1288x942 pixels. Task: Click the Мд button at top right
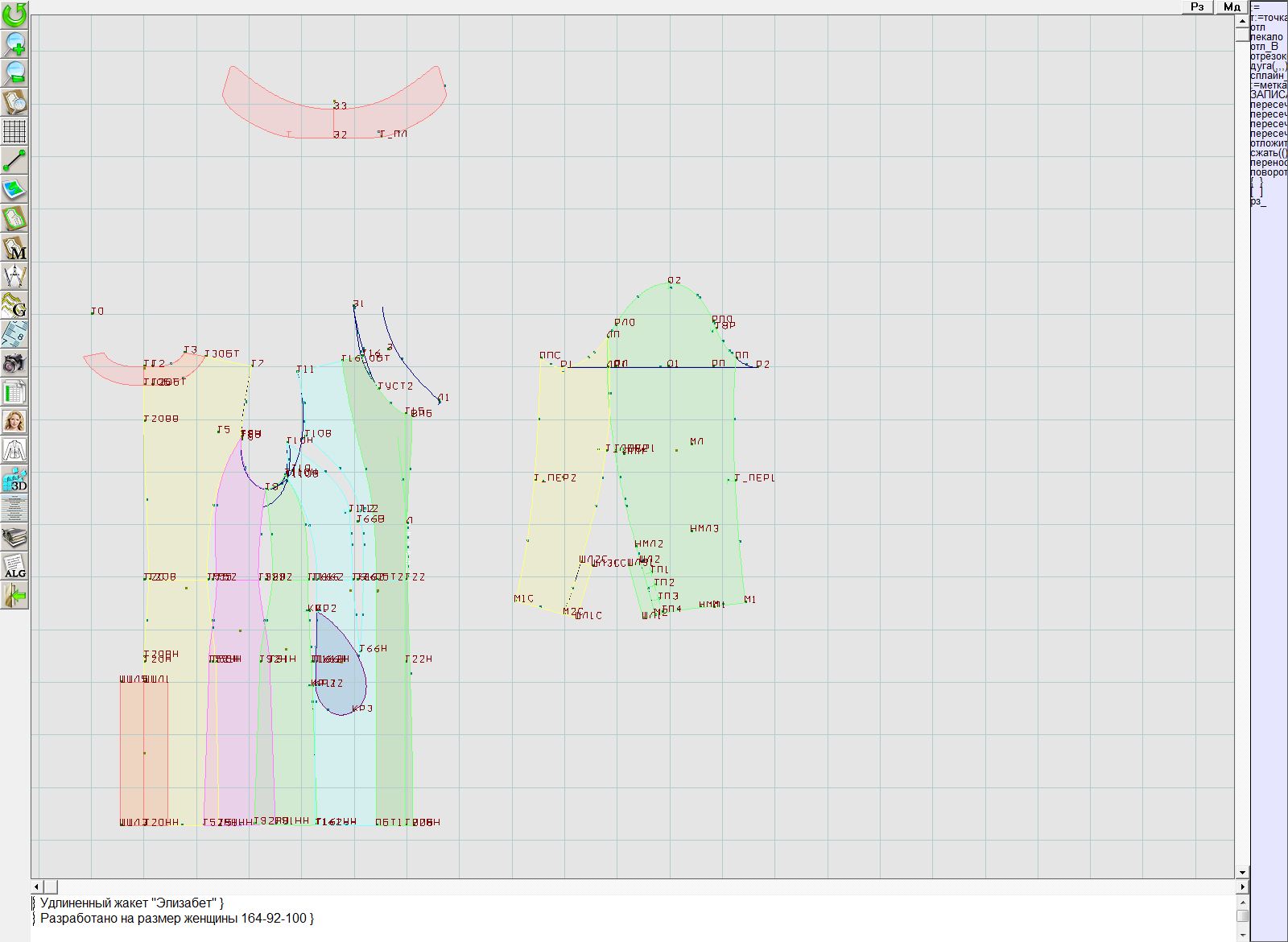pos(1232,6)
